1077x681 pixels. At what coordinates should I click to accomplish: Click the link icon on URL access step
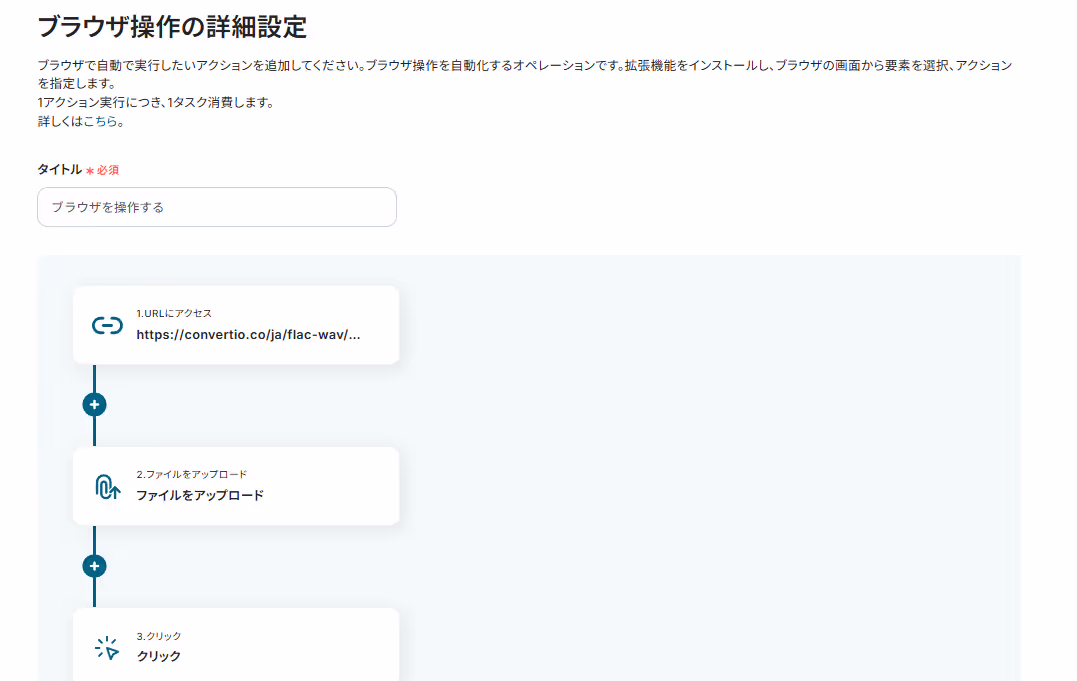coord(107,325)
